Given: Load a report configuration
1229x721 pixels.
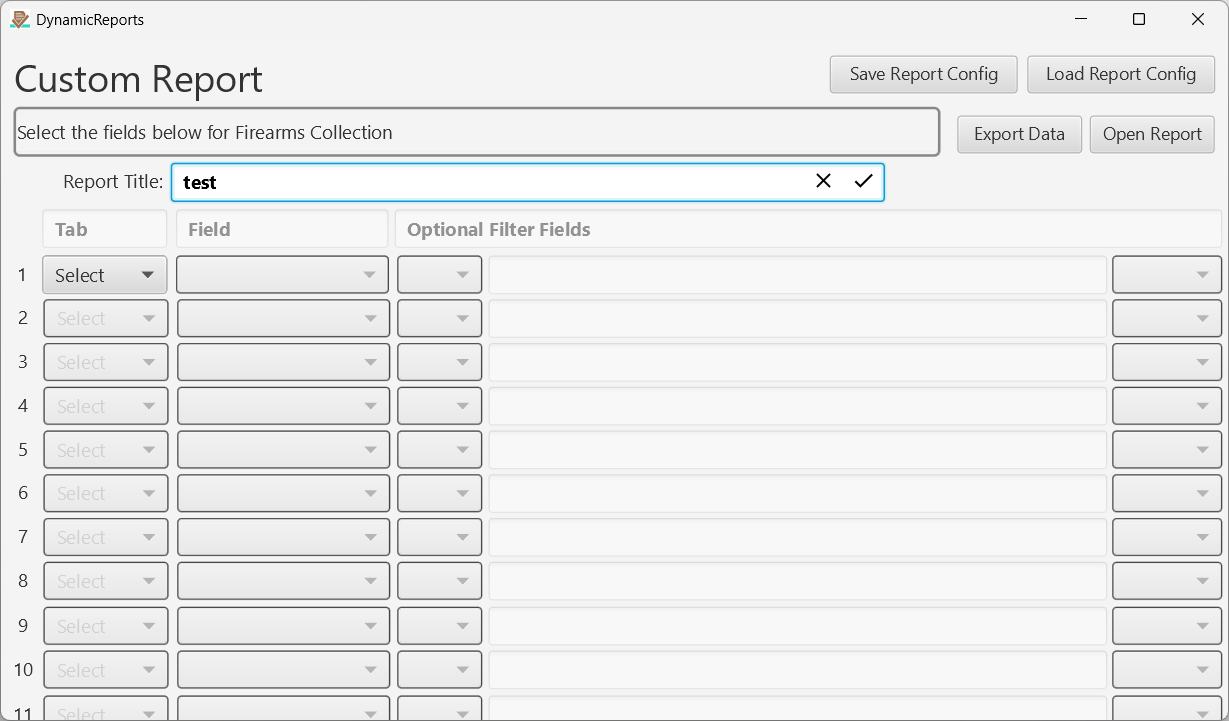Looking at the screenshot, I should tap(1121, 74).
